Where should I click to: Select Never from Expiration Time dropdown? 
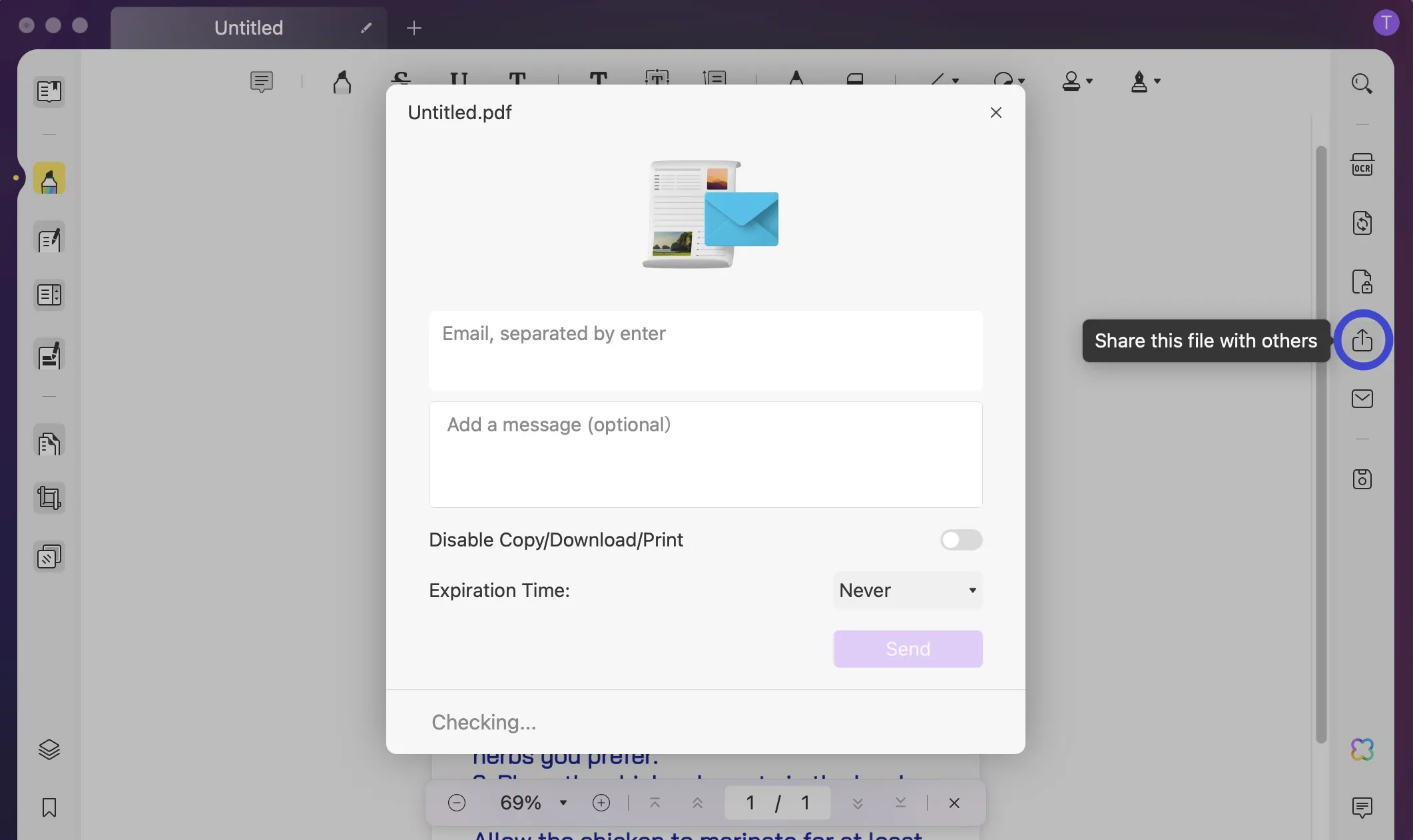905,590
